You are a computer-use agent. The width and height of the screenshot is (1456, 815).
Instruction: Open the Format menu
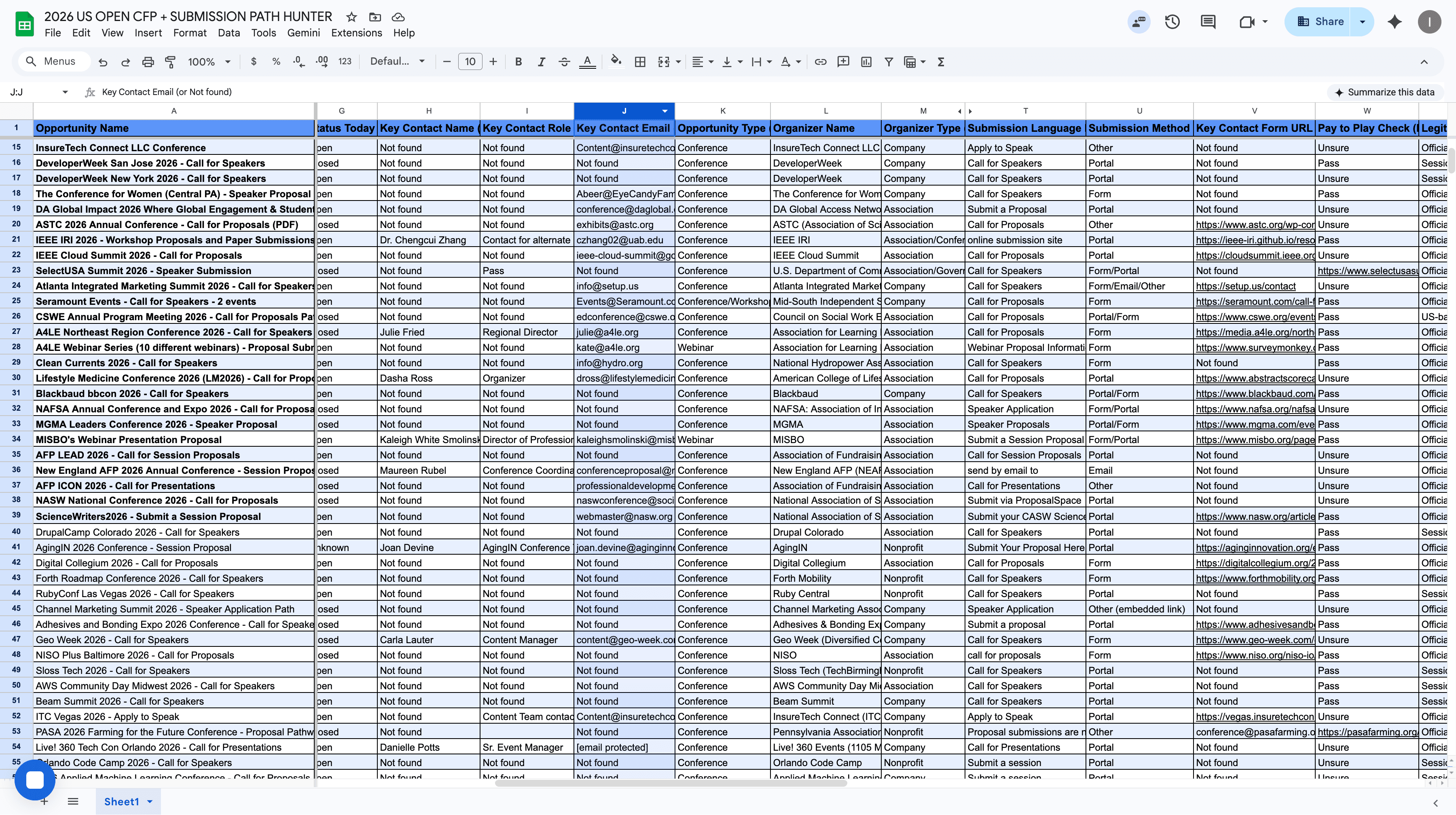189,33
